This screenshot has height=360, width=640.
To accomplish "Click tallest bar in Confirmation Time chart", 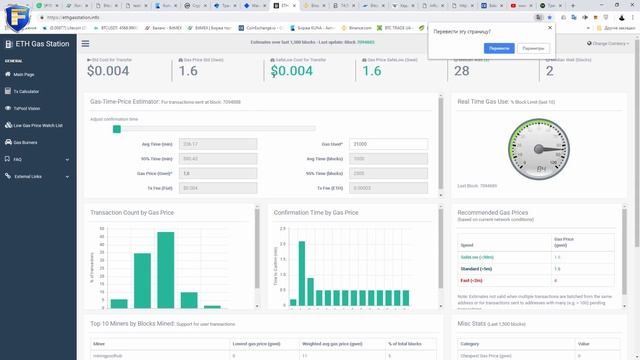I will [302, 273].
